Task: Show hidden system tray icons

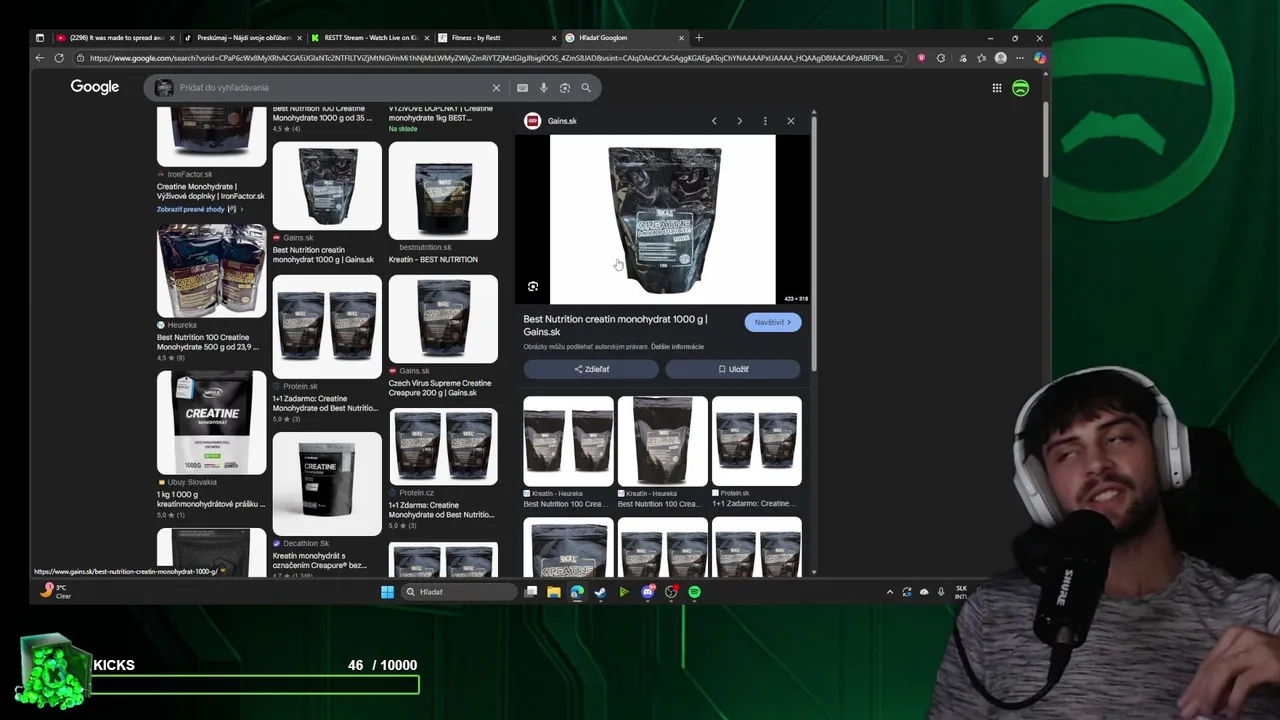Action: click(x=890, y=592)
